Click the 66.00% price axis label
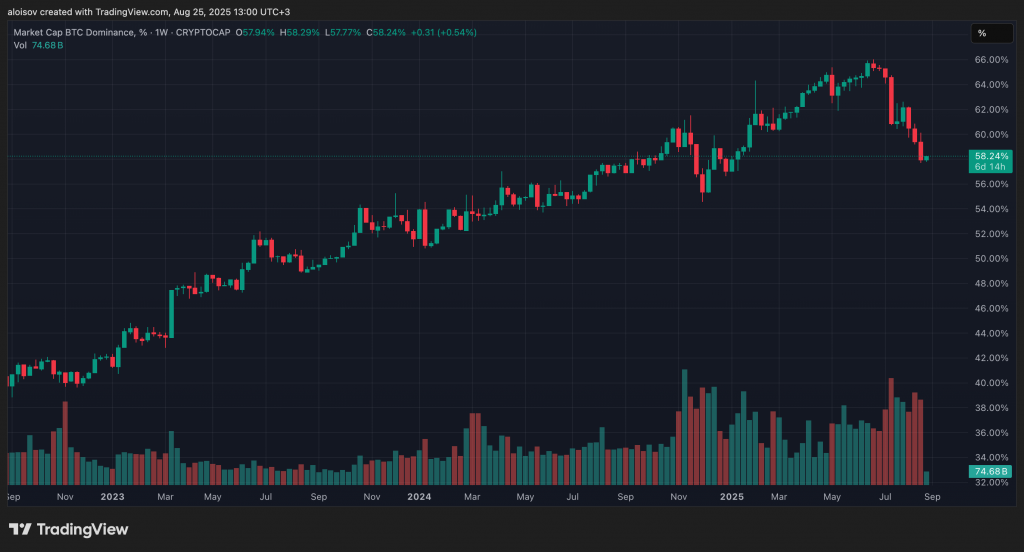1024x552 pixels. click(x=991, y=59)
